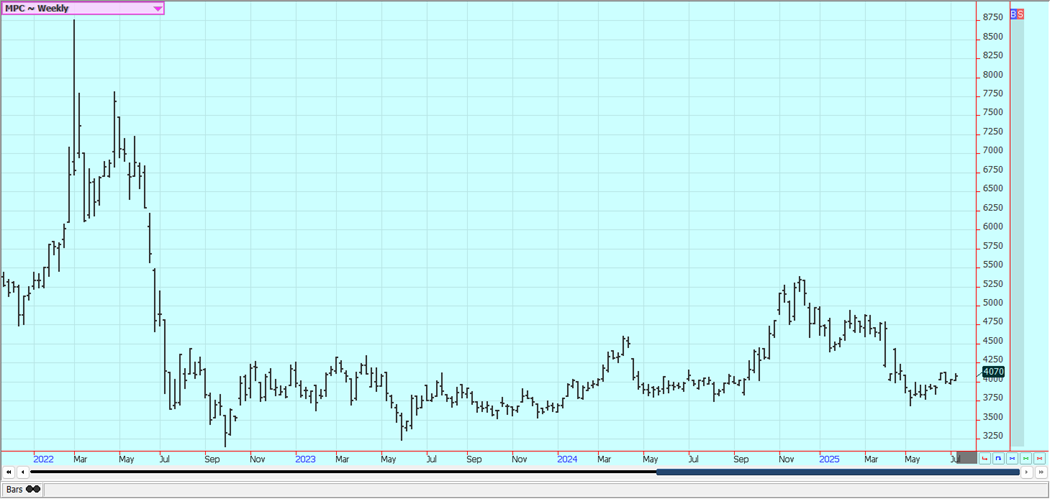
Task: Click the 8750 price axis label
Action: 993,17
